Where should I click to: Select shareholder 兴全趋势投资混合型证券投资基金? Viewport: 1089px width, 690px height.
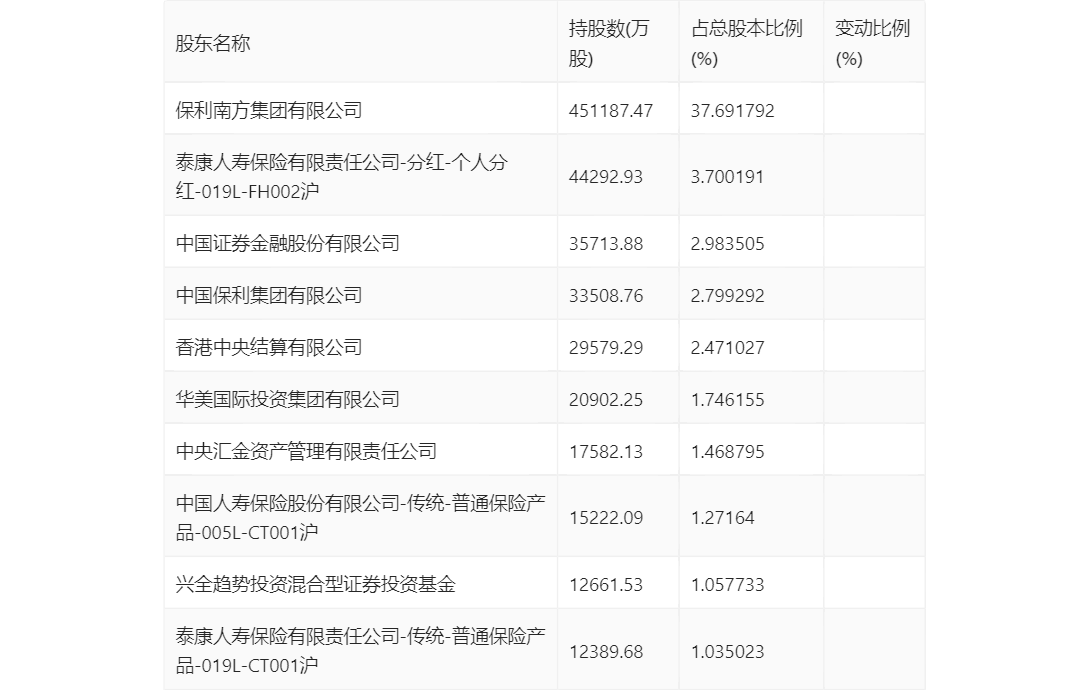coord(316,584)
